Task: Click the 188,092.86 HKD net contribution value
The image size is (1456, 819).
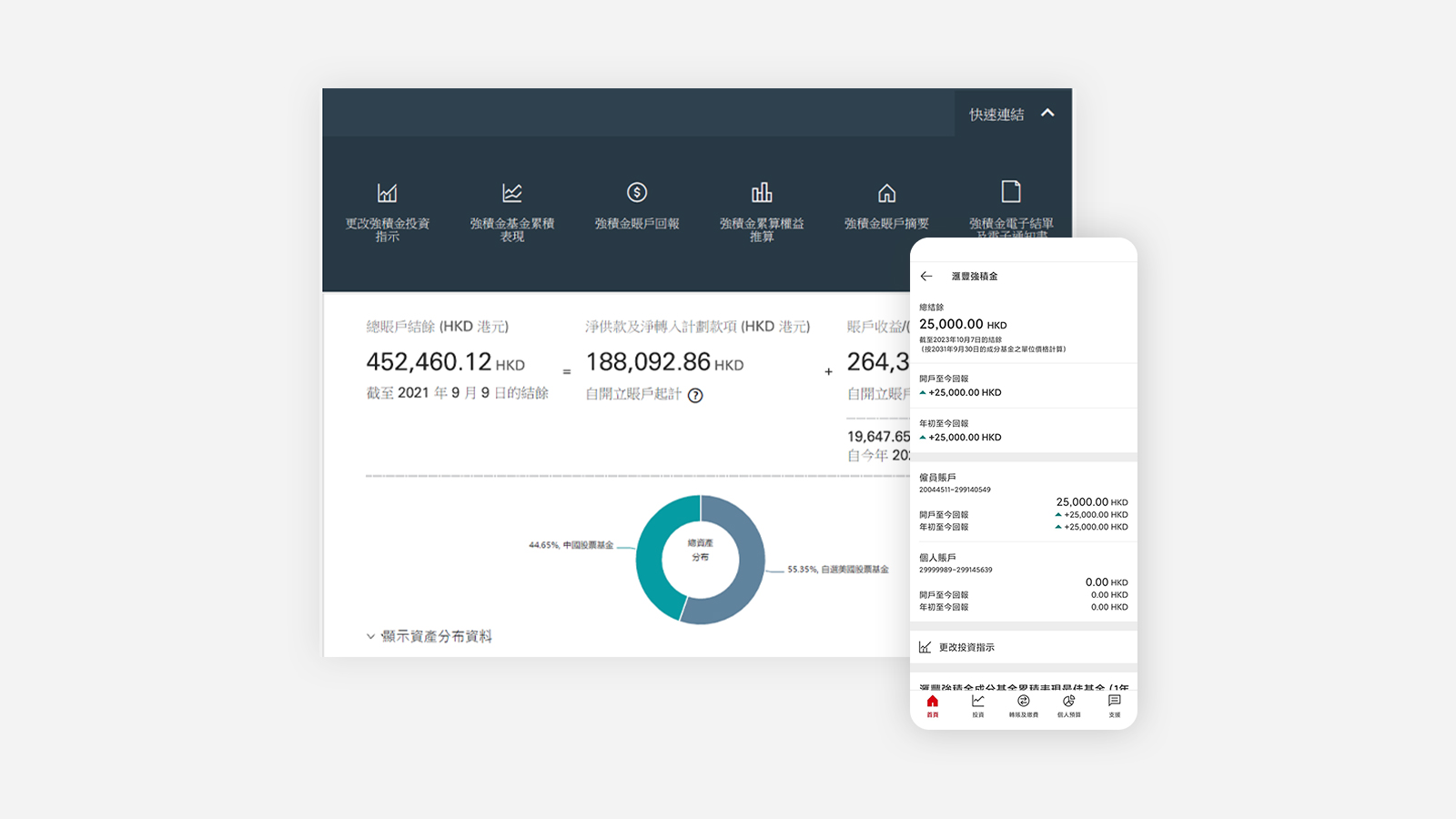Action: click(665, 362)
